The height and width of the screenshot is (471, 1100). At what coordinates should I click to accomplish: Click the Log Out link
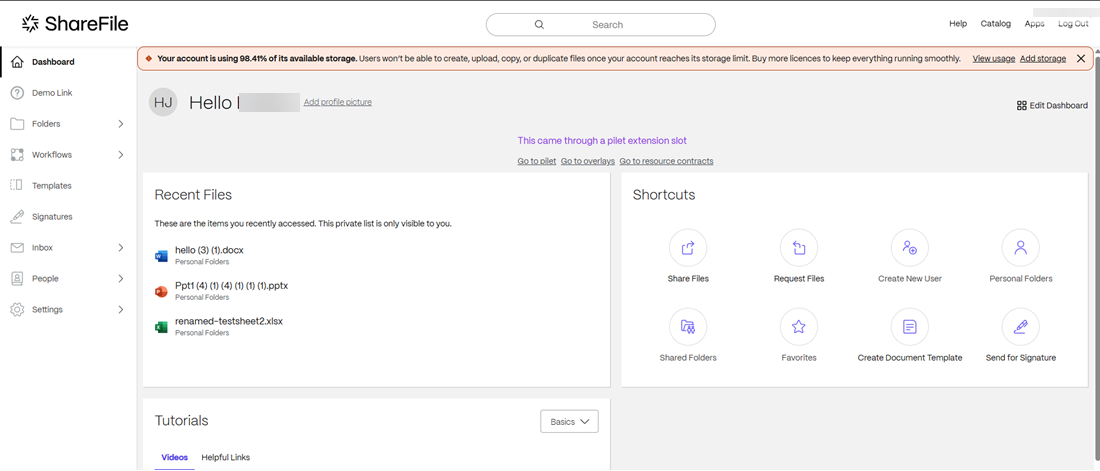pos(1073,24)
